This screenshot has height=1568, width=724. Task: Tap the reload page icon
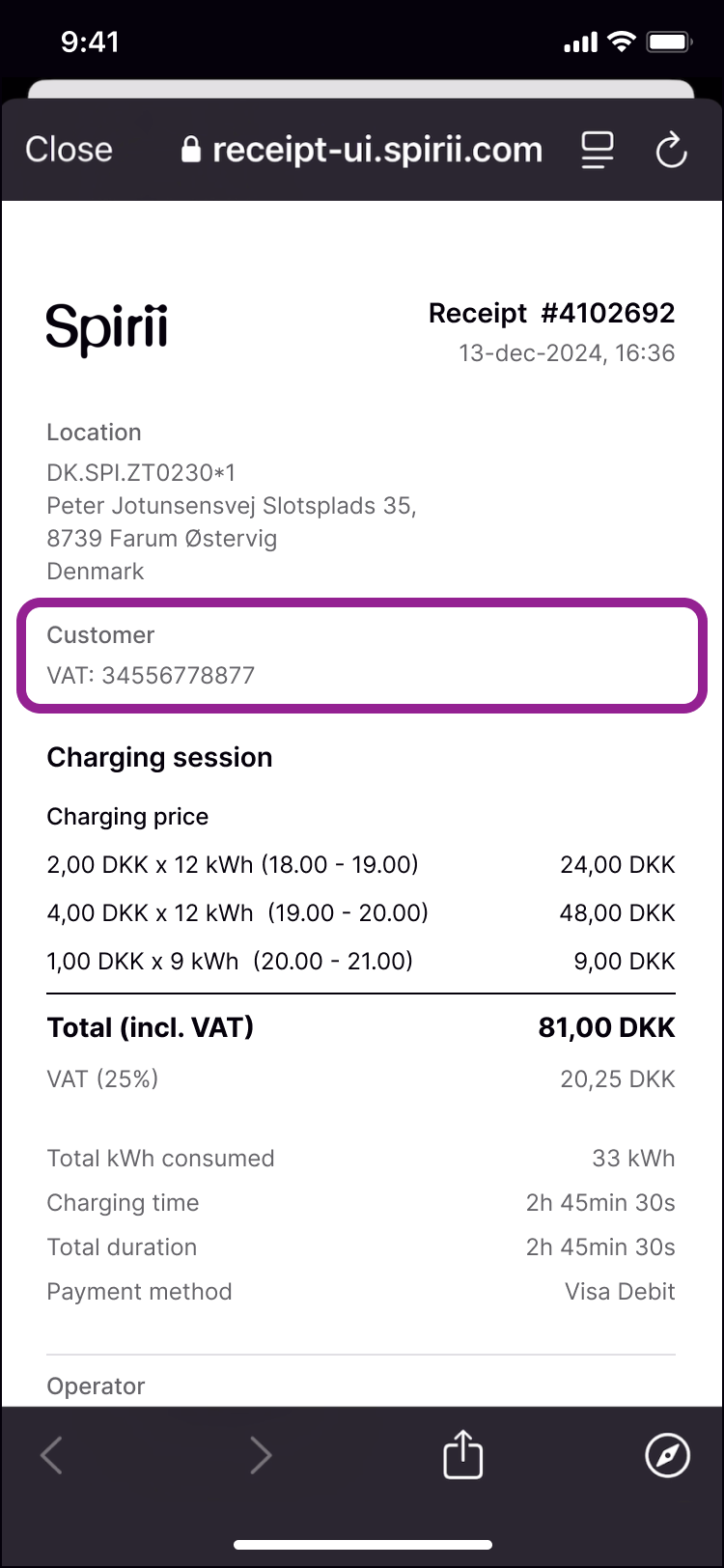(x=671, y=151)
